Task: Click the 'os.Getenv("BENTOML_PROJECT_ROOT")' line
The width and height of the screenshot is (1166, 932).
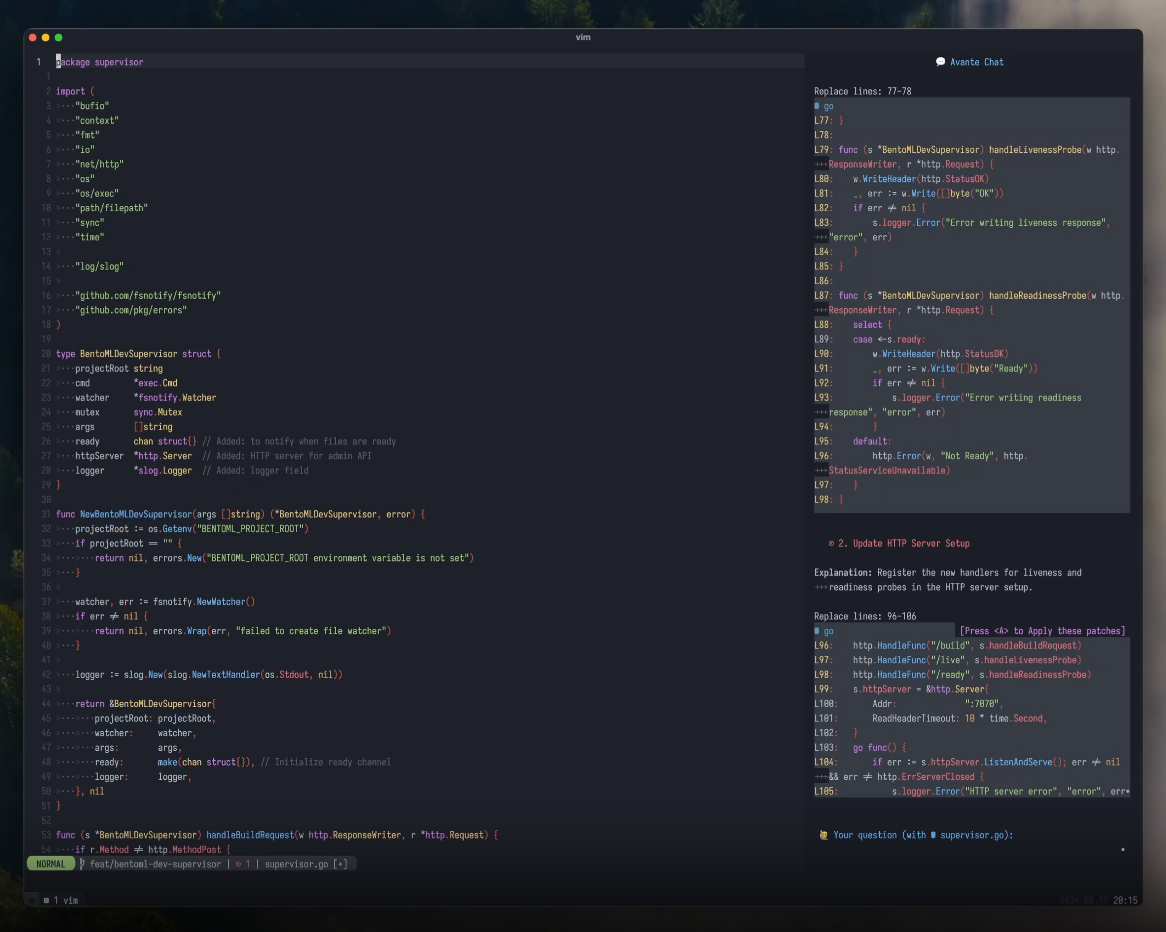Action: coord(192,529)
